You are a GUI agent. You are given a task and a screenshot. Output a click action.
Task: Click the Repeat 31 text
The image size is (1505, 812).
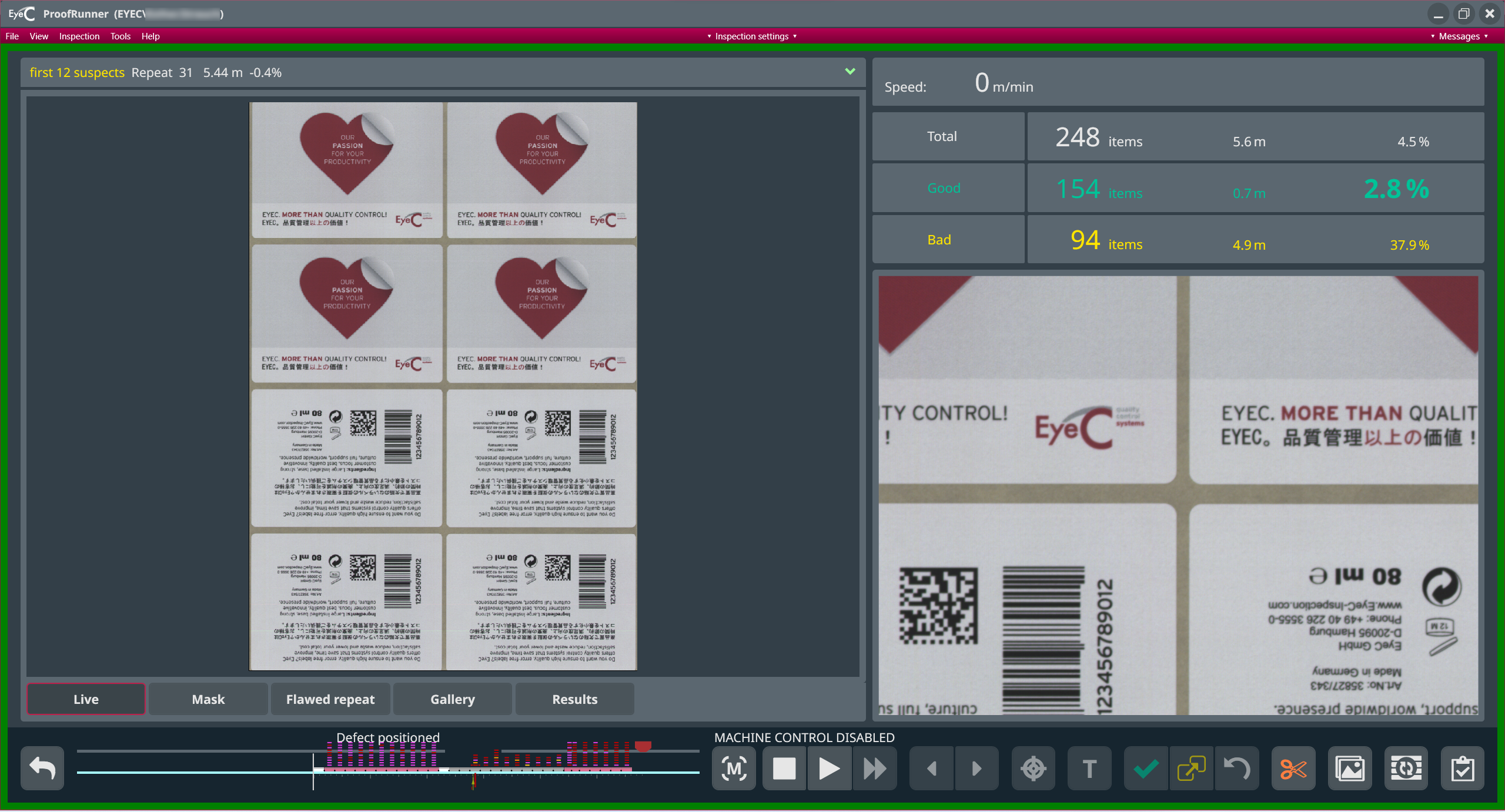point(162,72)
